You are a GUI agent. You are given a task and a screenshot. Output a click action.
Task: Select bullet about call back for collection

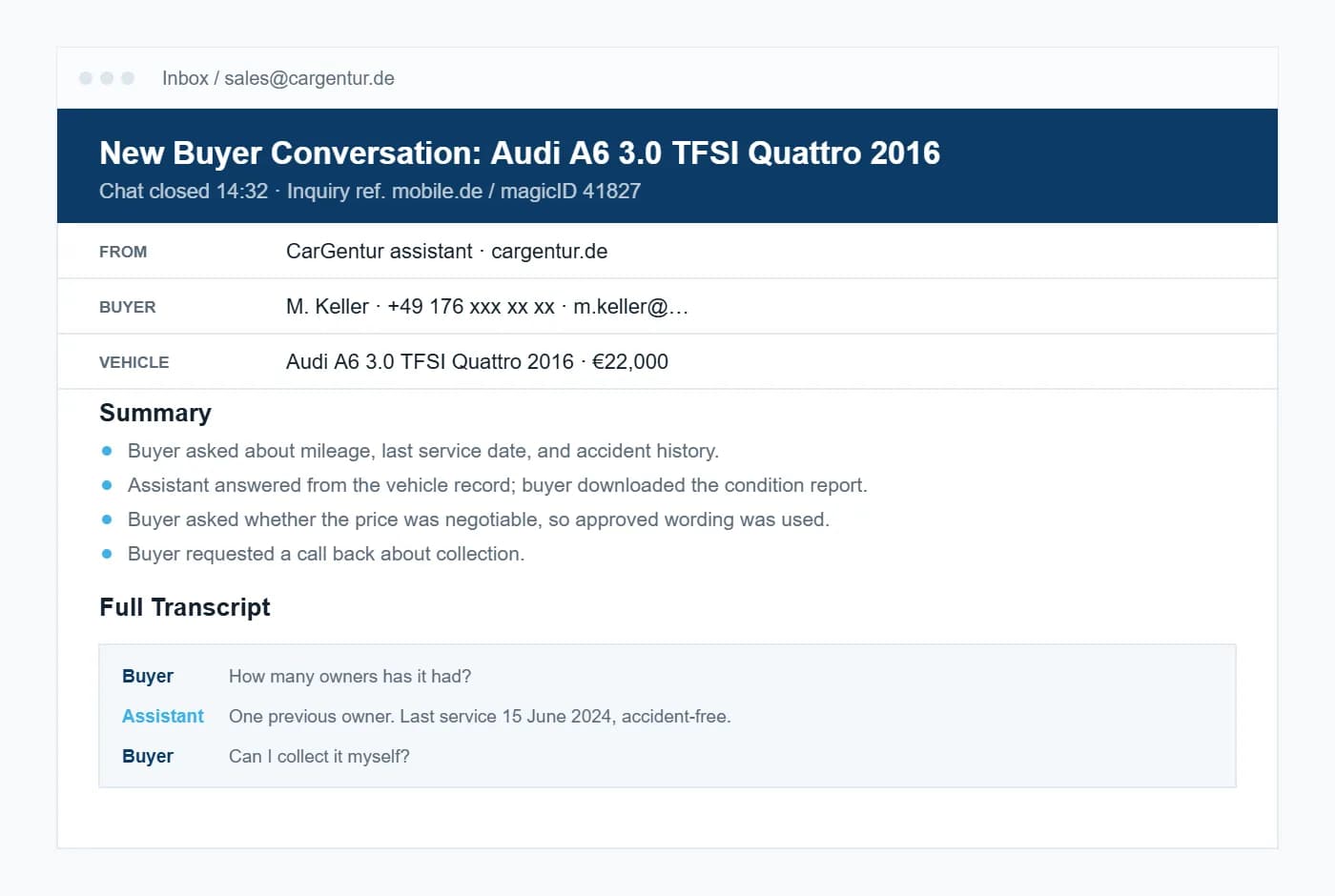coord(326,554)
